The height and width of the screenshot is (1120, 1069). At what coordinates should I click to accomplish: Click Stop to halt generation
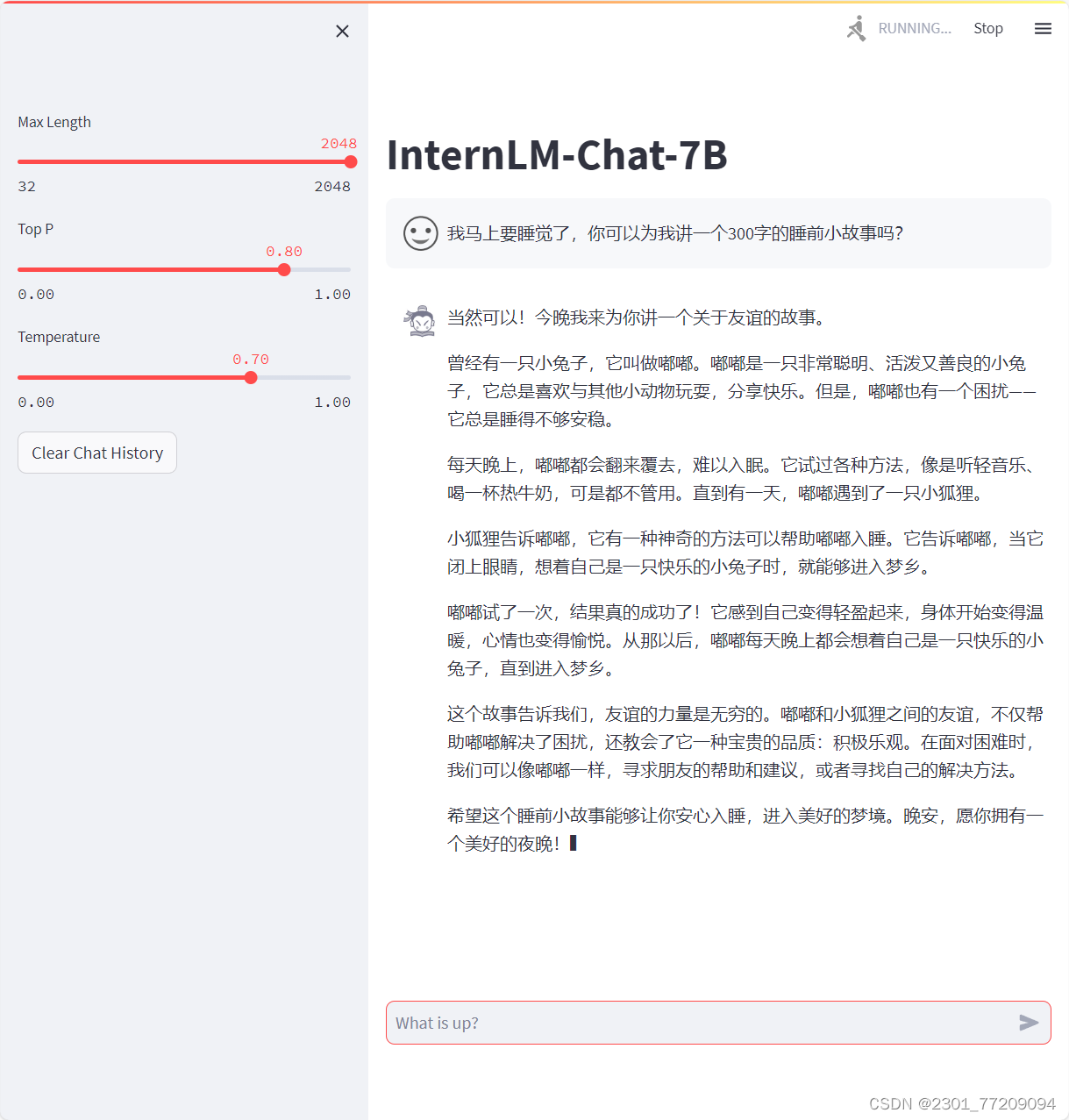pos(987,28)
